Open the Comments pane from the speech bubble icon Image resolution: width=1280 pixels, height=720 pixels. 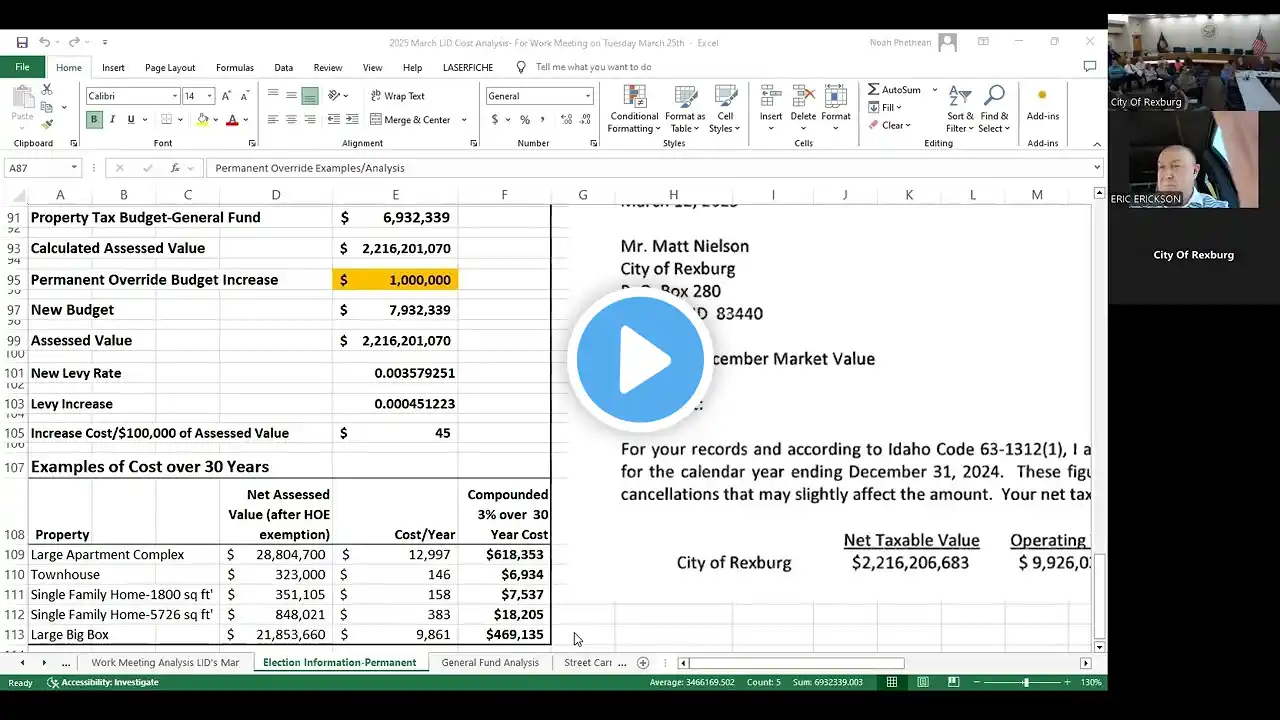(x=1090, y=67)
